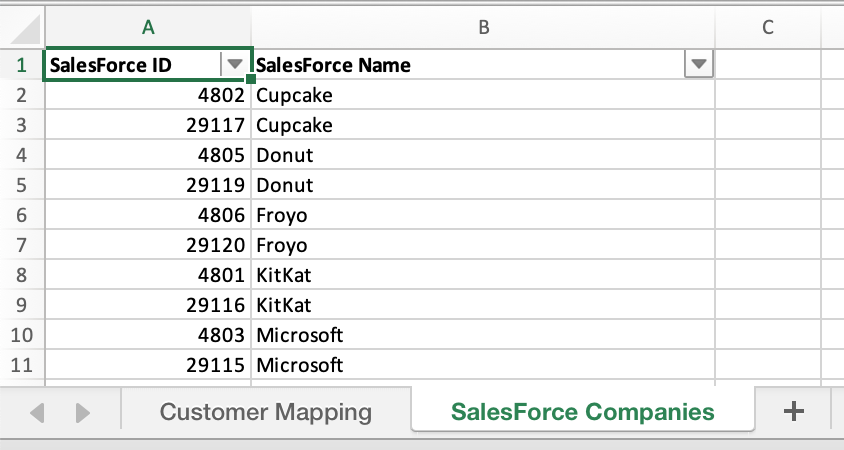
Task: Select row 2 header
Action: point(22,95)
